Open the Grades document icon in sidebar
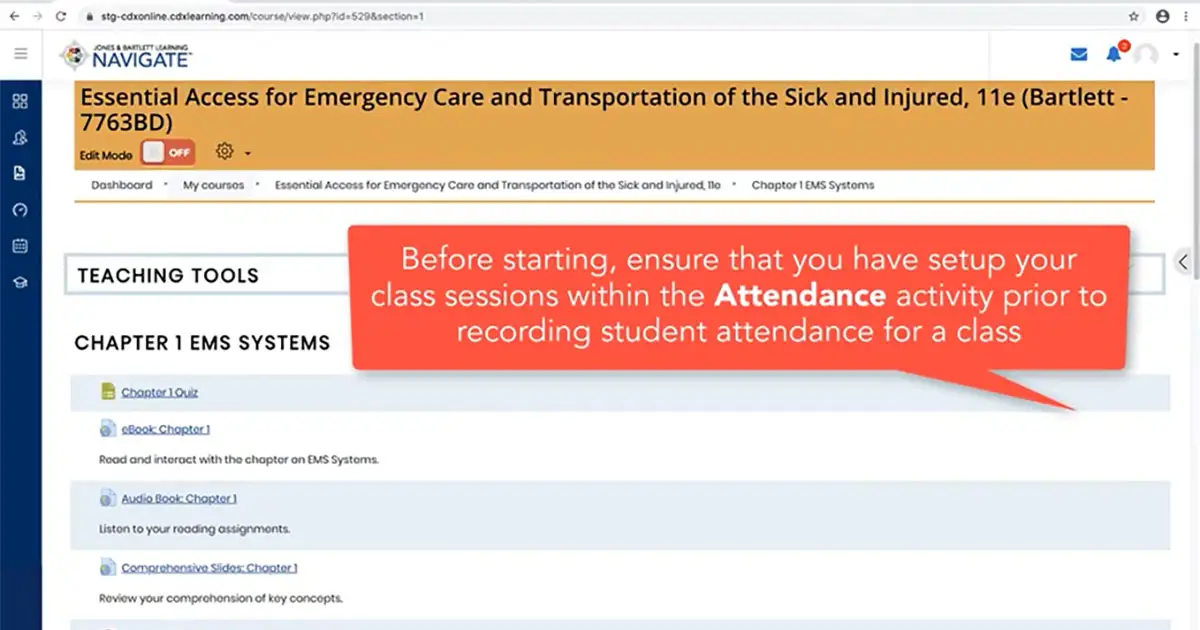This screenshot has height=630, width=1200. [x=21, y=173]
